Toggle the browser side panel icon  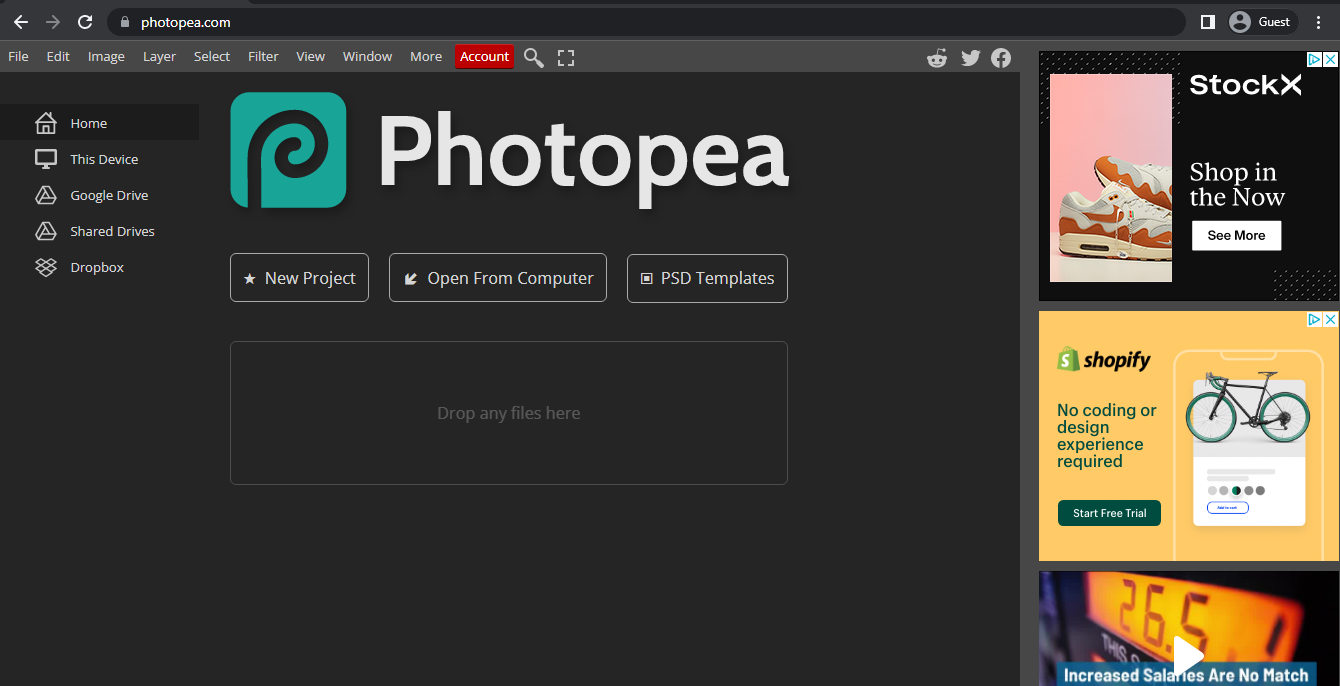pyautogui.click(x=1207, y=22)
